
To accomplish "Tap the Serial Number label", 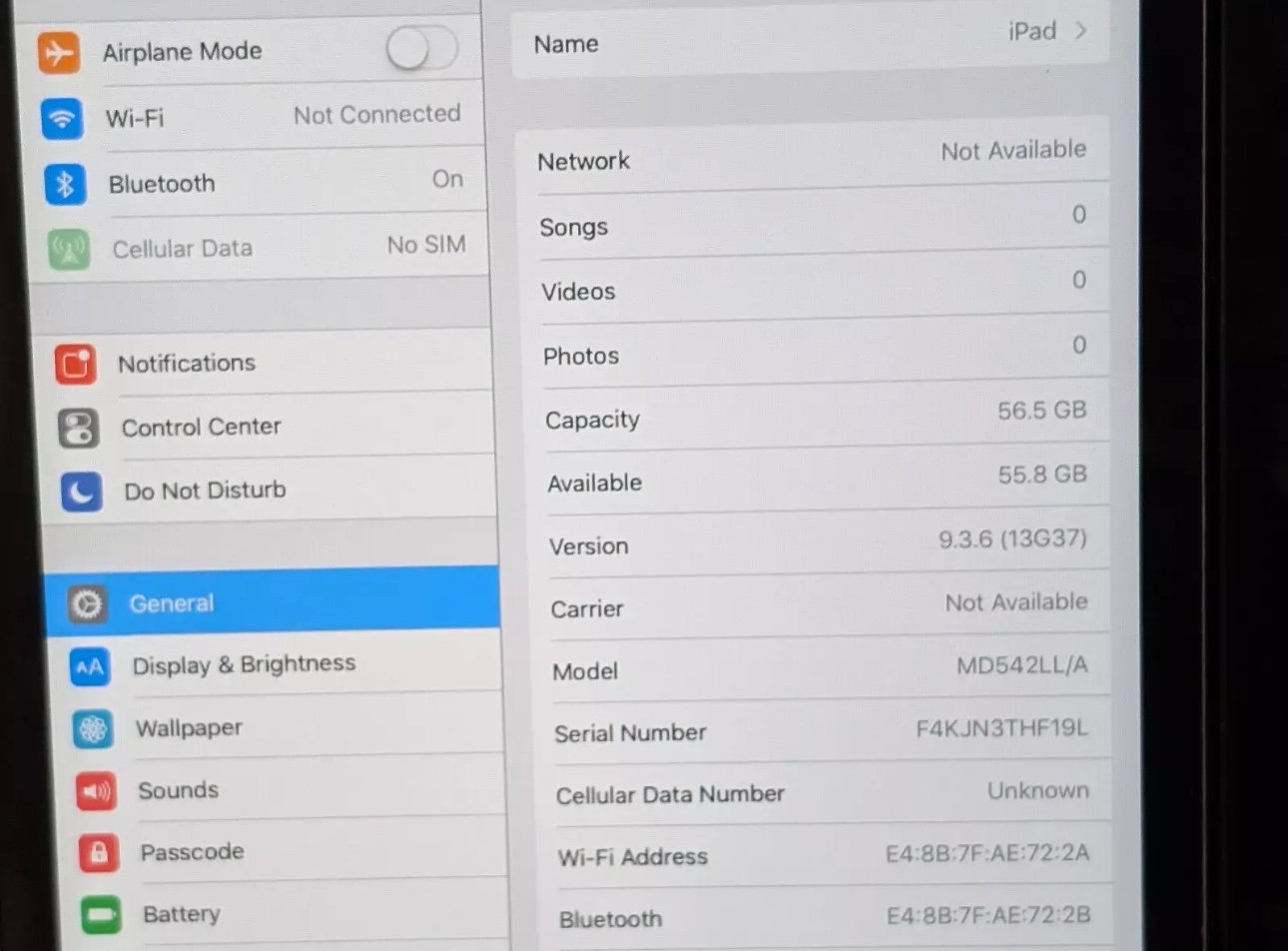I will (x=630, y=733).
